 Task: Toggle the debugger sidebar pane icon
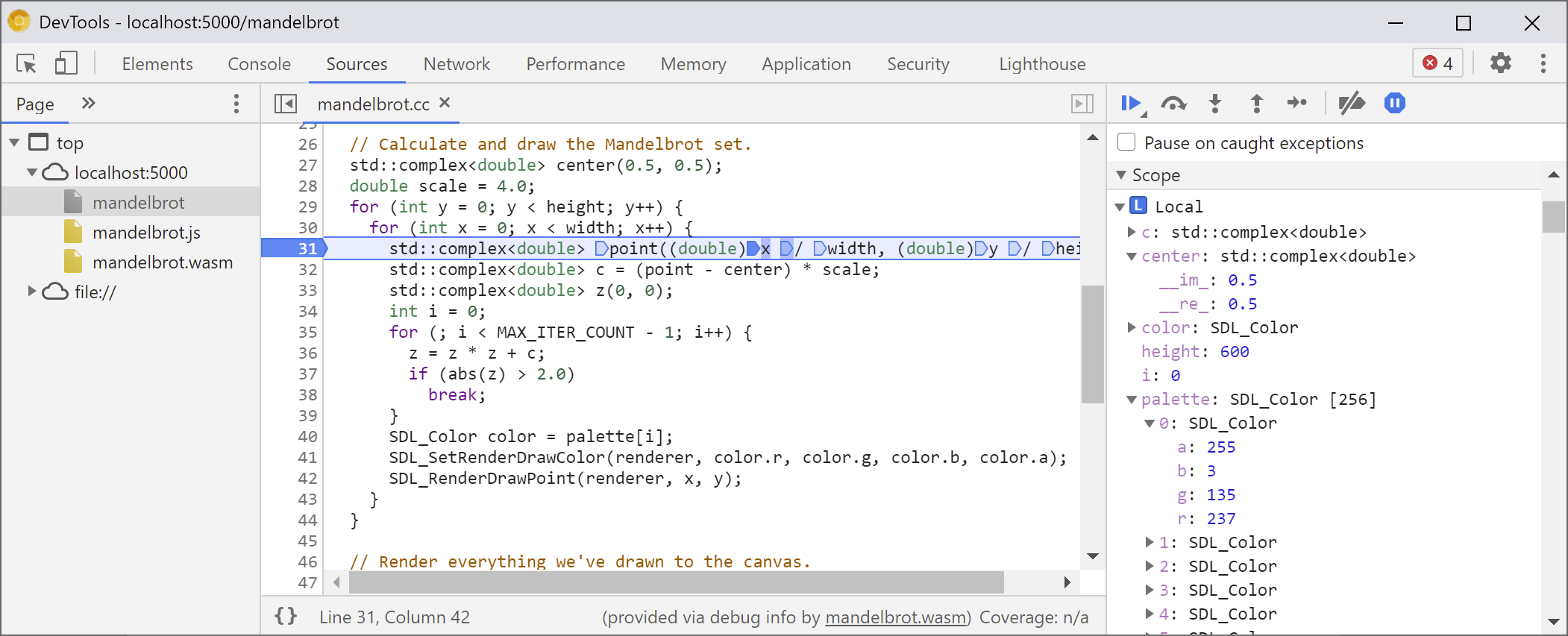click(x=1082, y=104)
